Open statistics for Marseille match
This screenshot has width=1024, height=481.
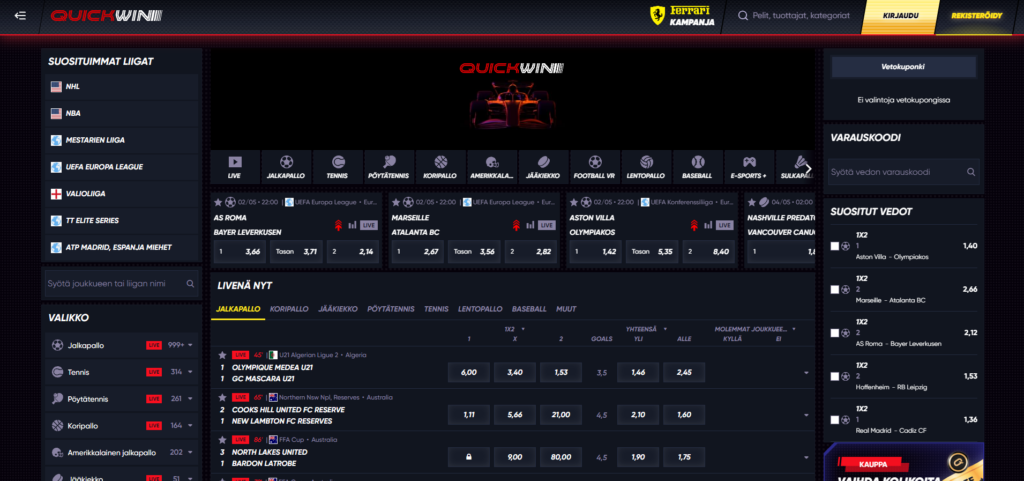530,225
